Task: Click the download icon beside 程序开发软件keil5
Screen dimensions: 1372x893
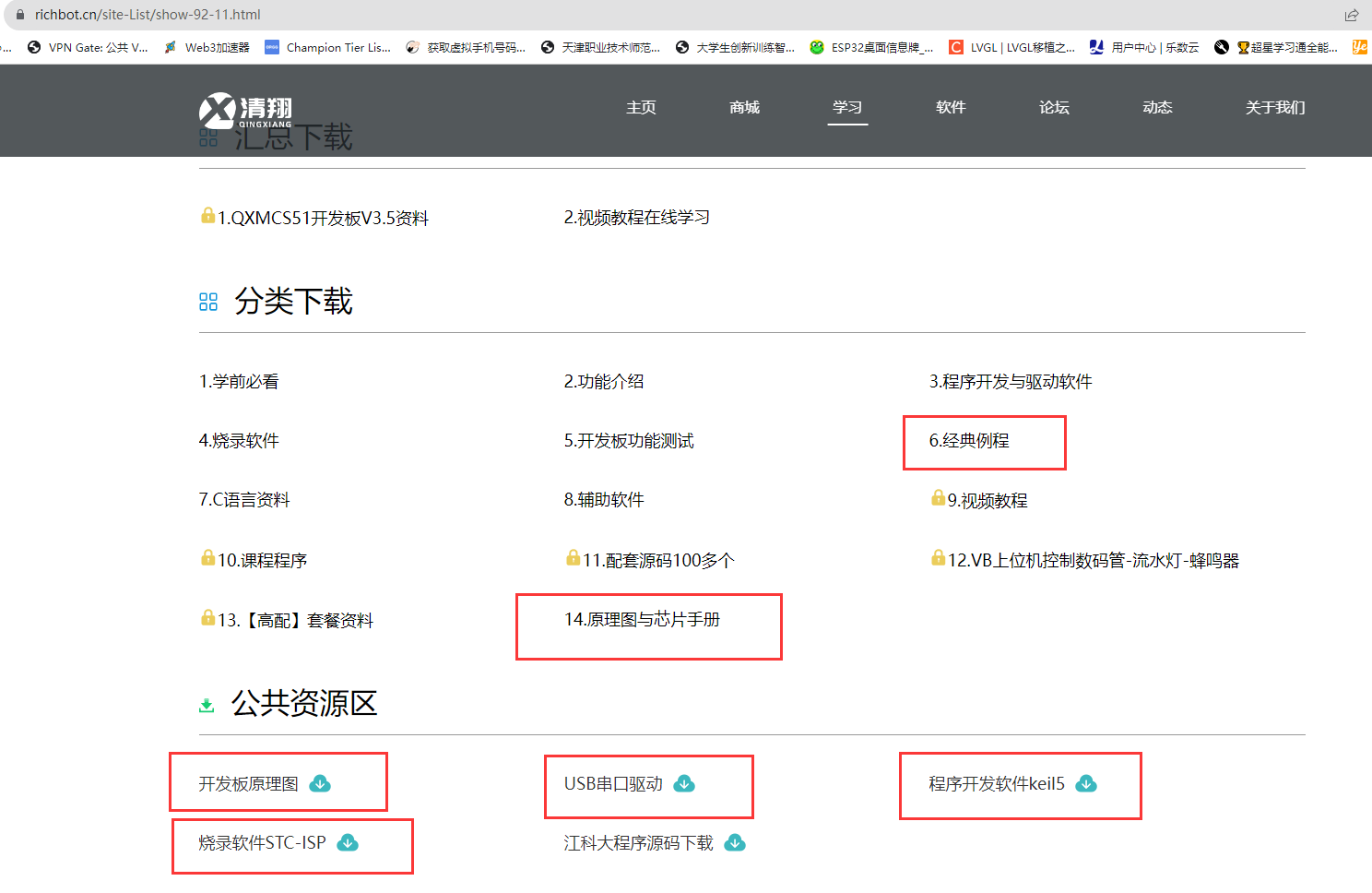Action: (1087, 784)
